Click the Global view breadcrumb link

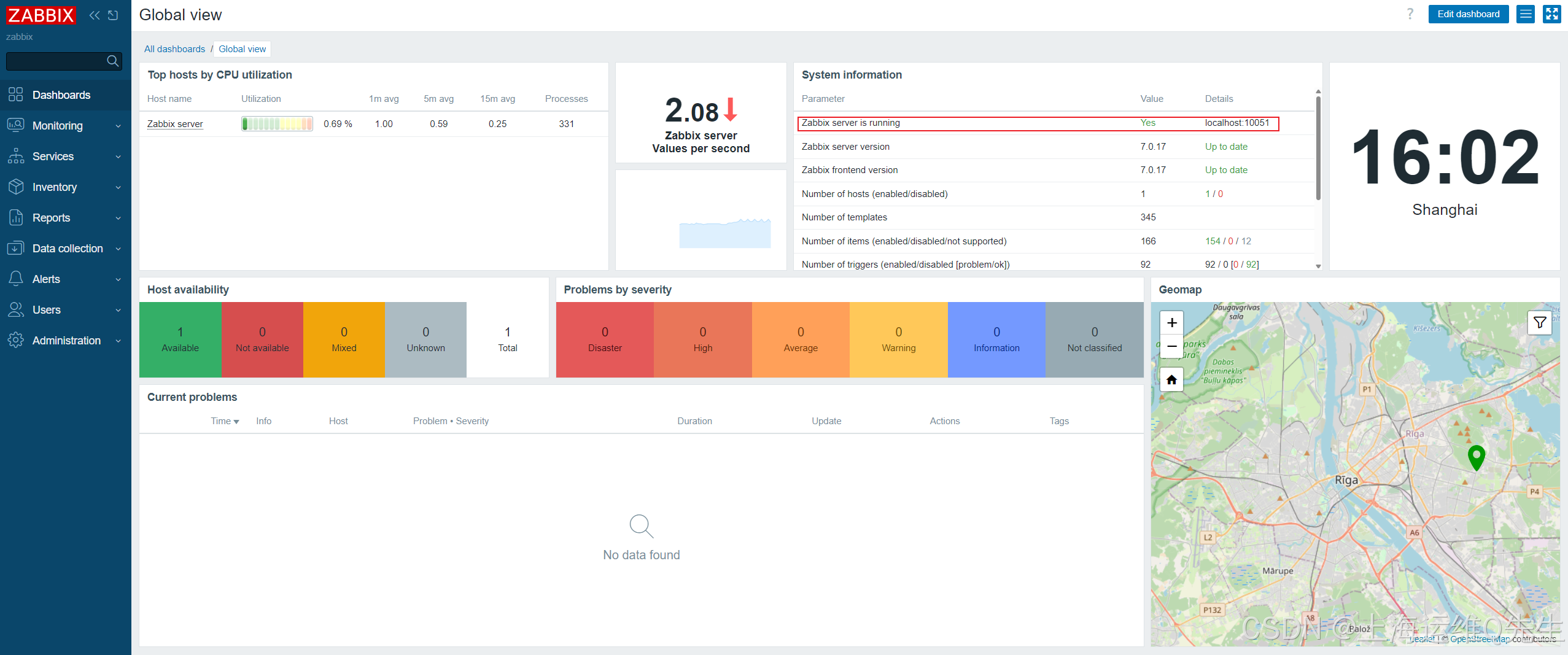(242, 49)
